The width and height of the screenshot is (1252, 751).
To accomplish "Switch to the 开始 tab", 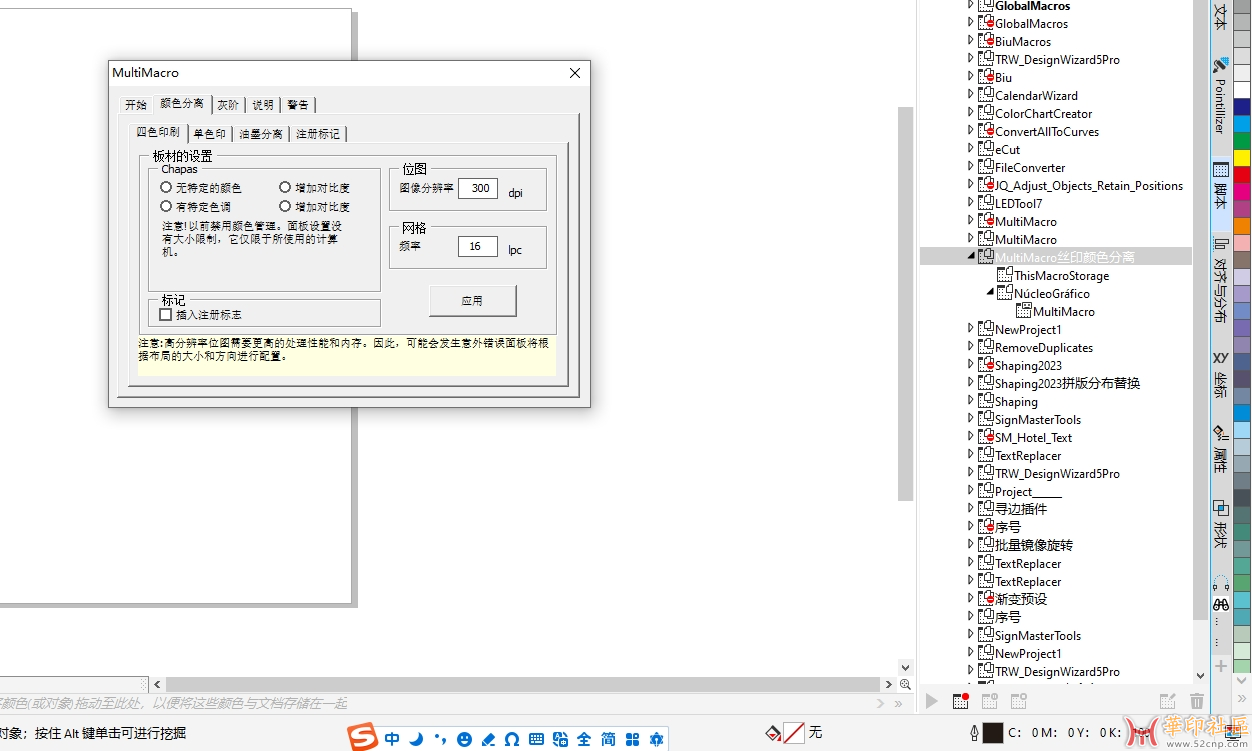I will 136,105.
